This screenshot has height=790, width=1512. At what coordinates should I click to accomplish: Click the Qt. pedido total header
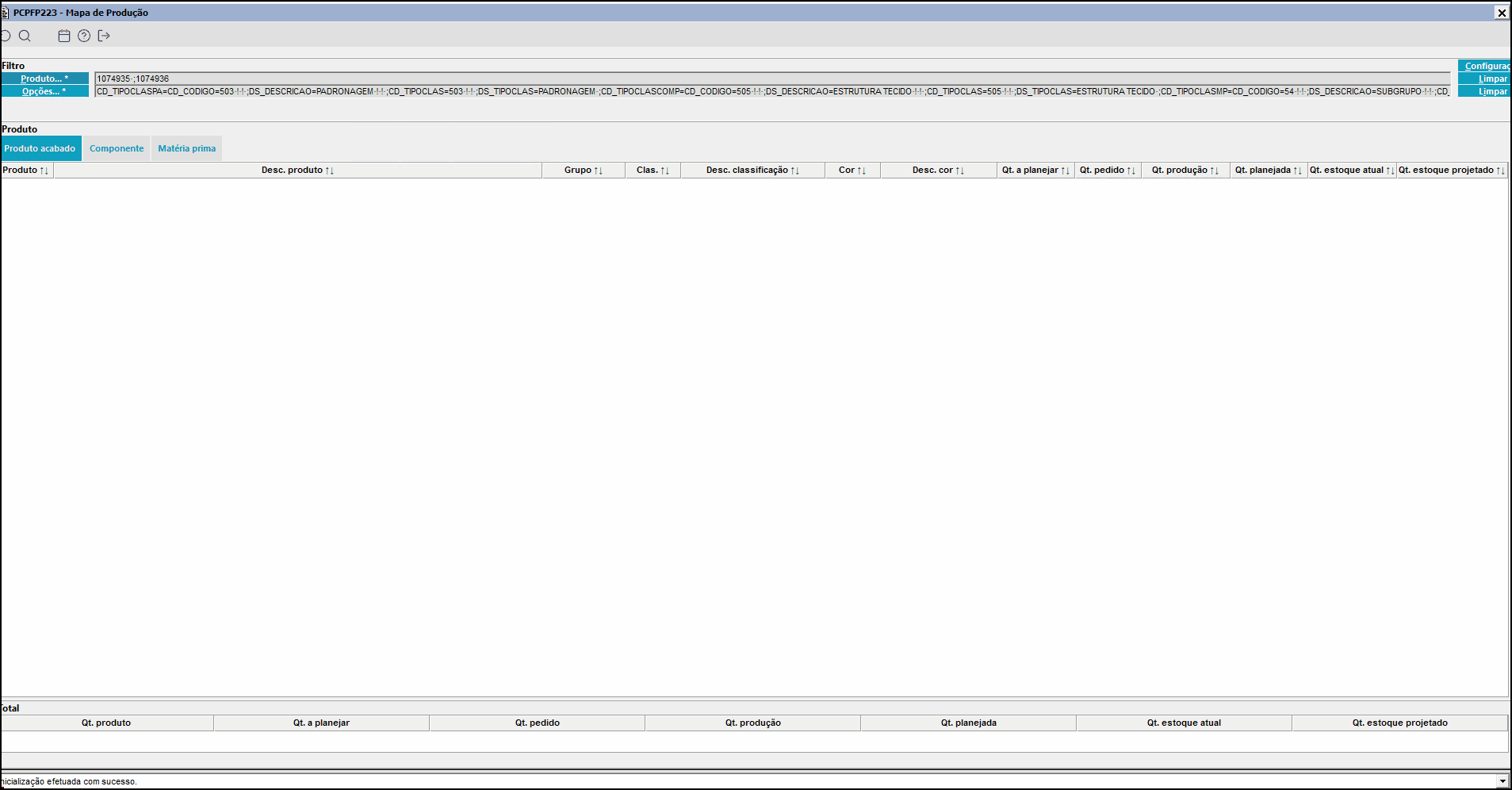[x=538, y=723]
